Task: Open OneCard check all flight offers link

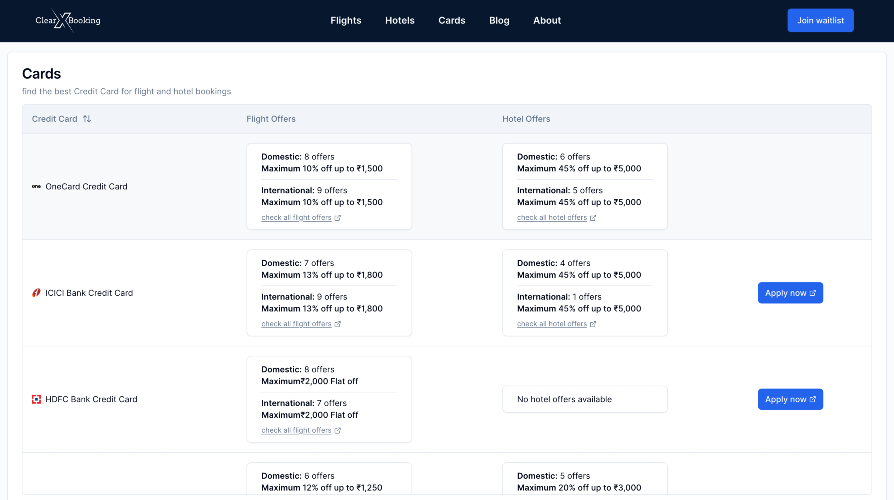Action: pos(296,218)
